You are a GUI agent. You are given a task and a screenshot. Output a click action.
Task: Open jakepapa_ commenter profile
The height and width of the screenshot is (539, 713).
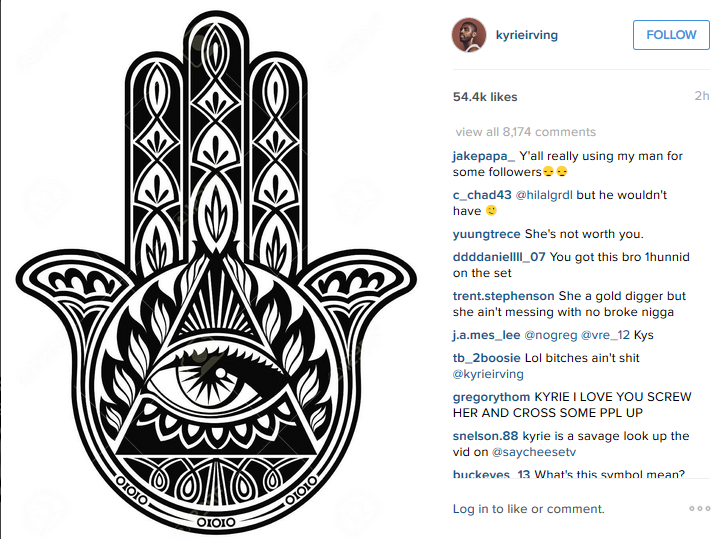click(484, 156)
